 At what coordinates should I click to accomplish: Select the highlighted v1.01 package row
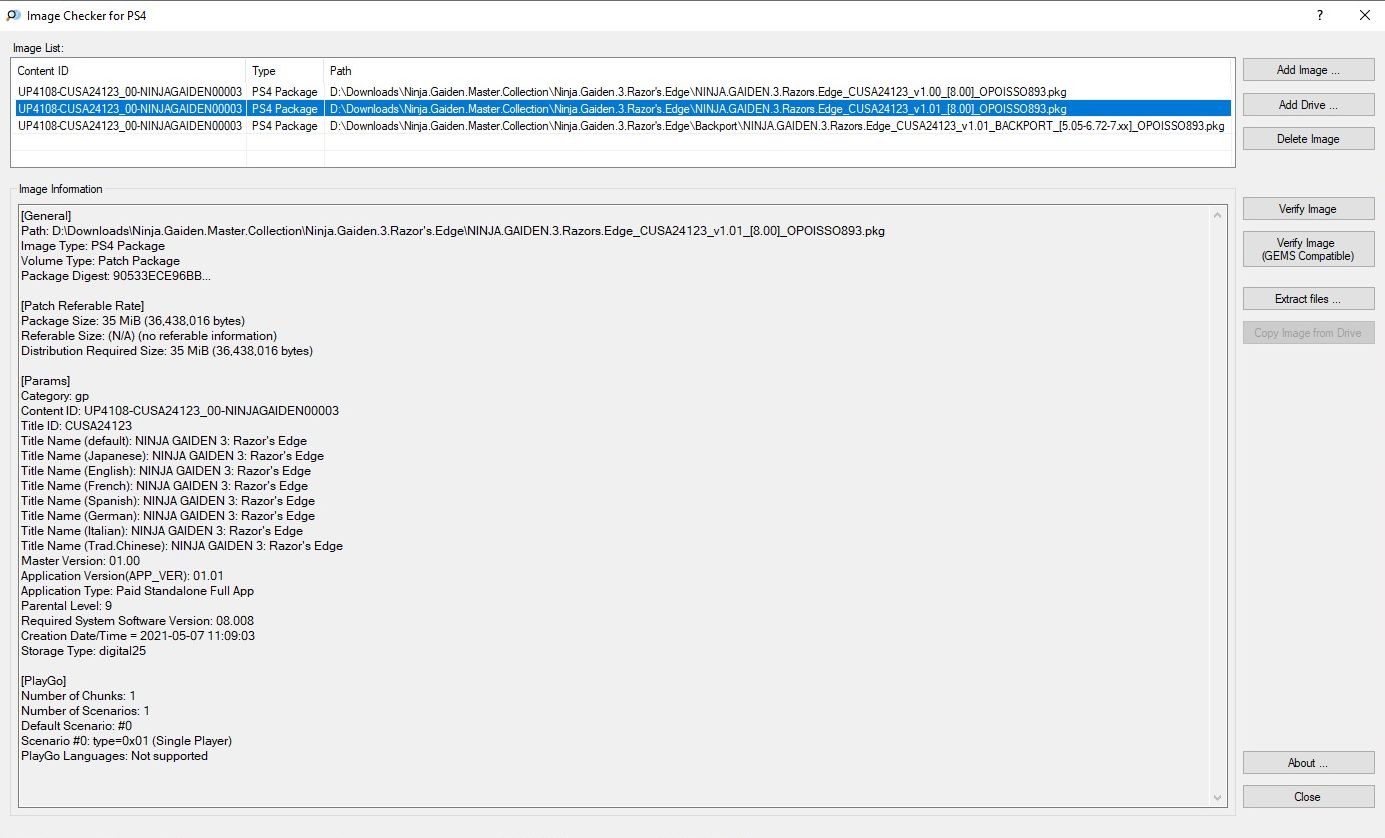coord(697,109)
